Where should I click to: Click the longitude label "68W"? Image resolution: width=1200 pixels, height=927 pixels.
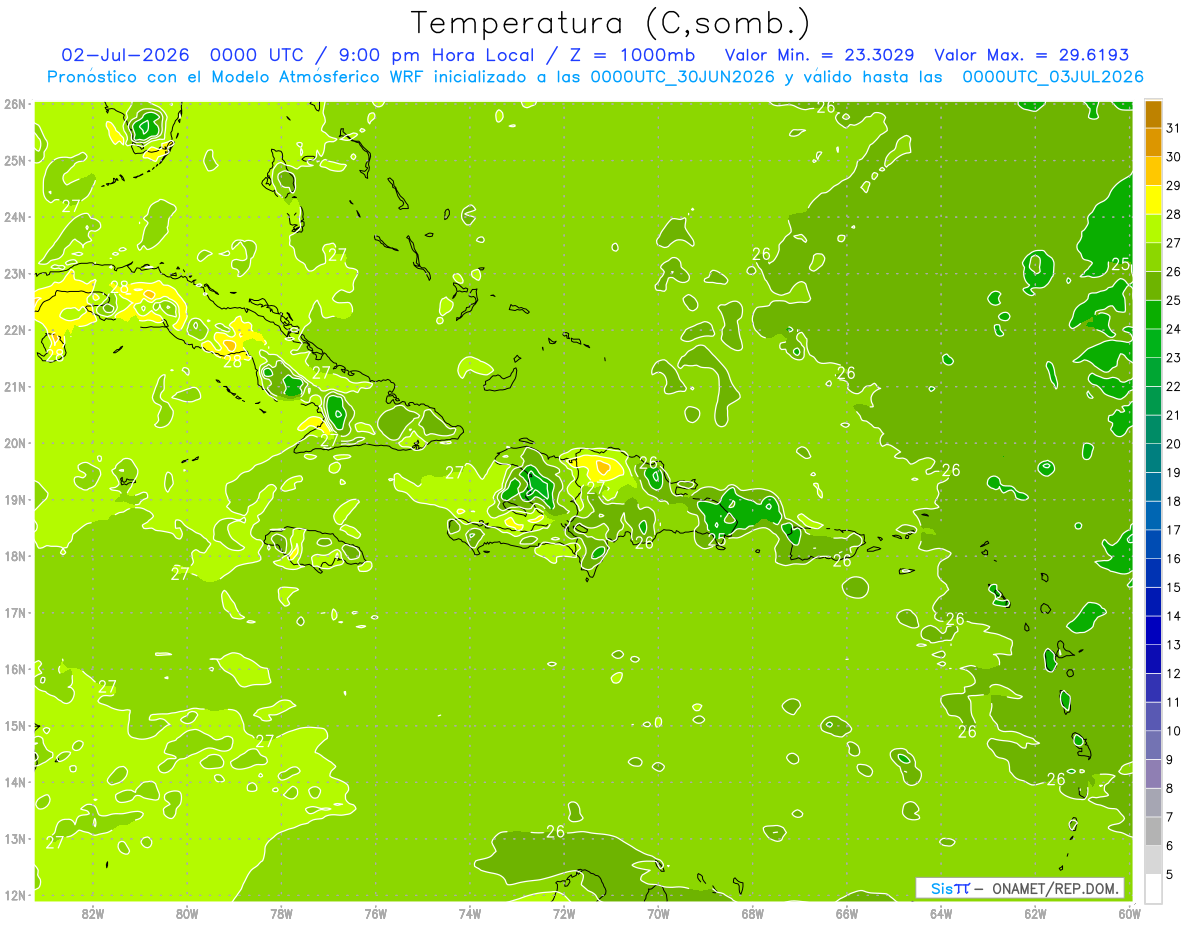point(752,912)
